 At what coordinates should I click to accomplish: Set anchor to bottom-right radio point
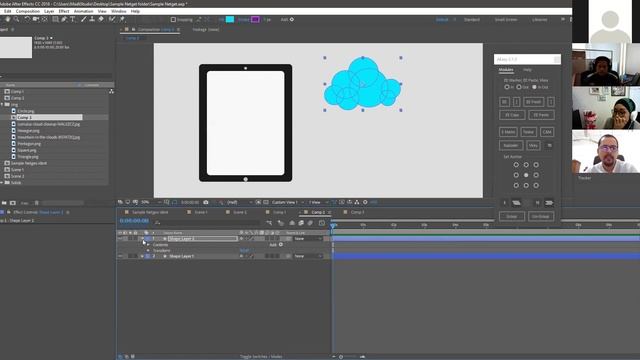(x=536, y=185)
